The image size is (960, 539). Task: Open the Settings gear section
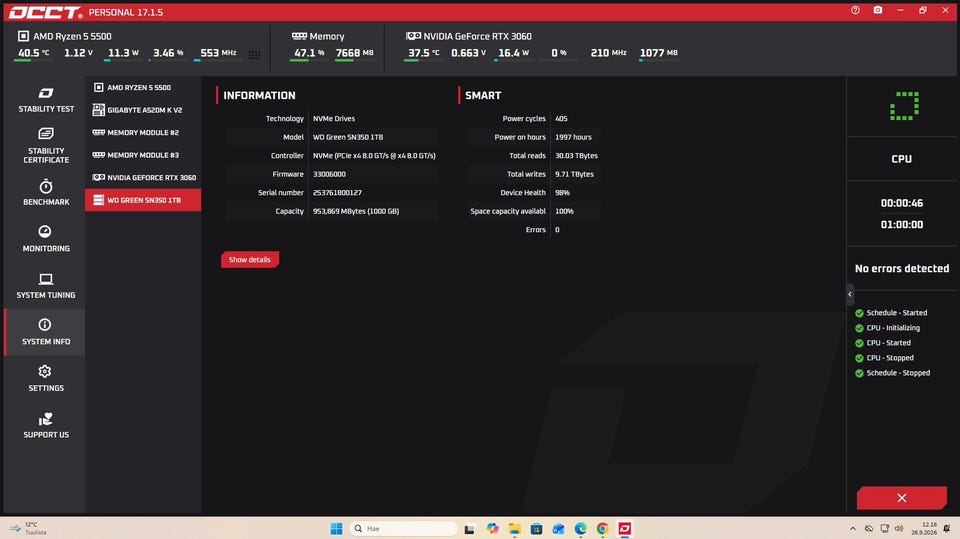tap(45, 379)
